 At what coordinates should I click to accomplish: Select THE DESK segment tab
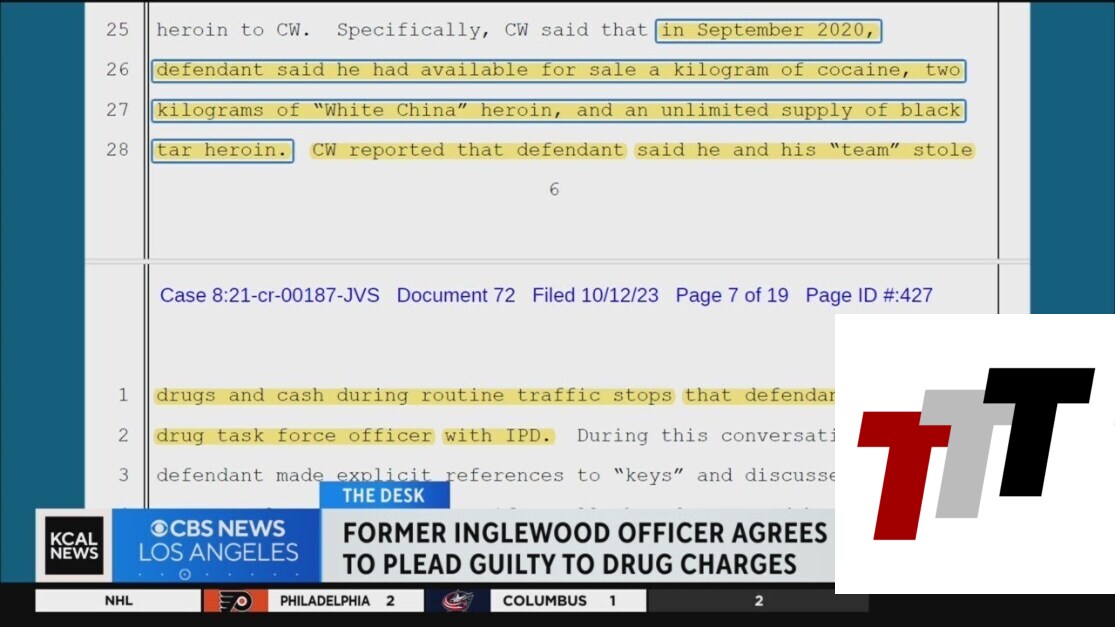pos(384,495)
